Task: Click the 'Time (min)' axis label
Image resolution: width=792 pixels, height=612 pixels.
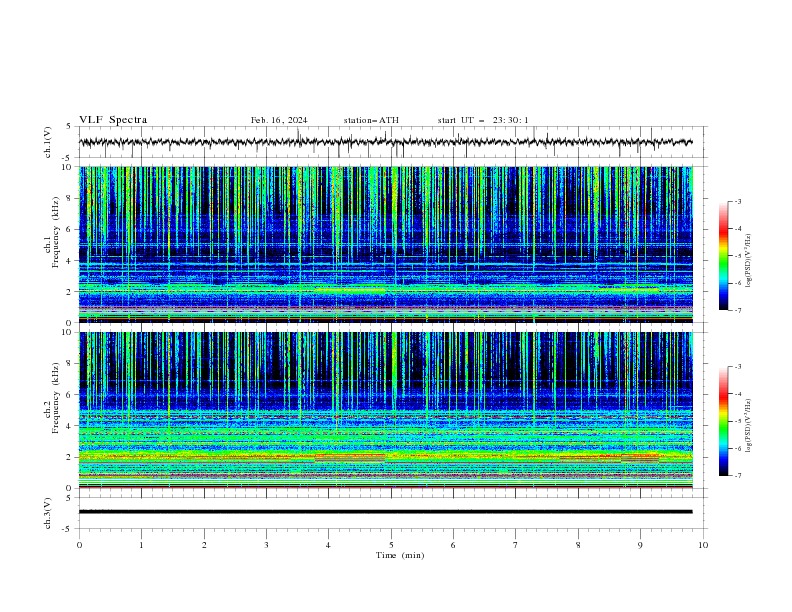Action: pos(400,555)
